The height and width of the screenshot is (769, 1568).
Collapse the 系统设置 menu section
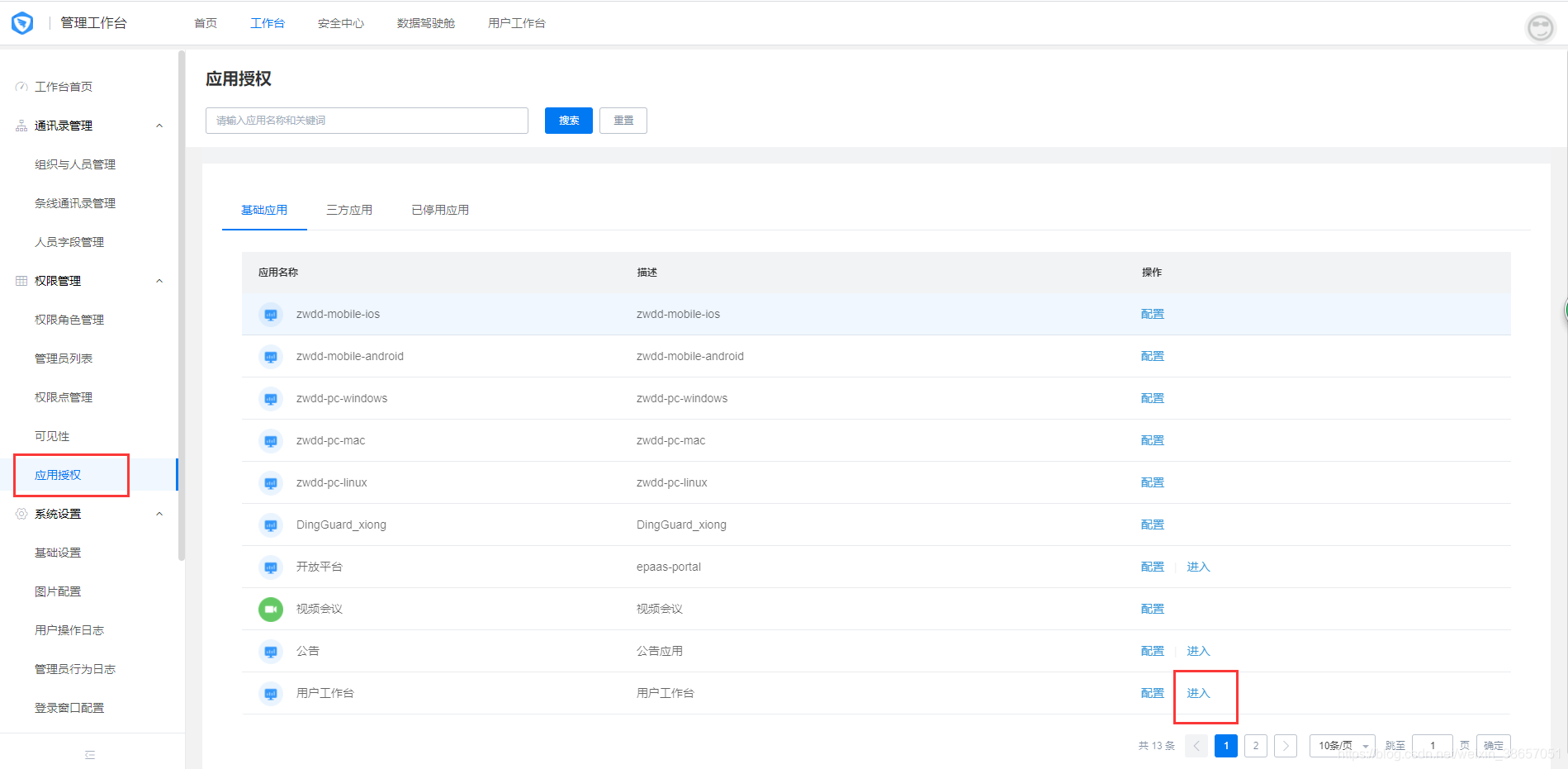click(x=159, y=514)
